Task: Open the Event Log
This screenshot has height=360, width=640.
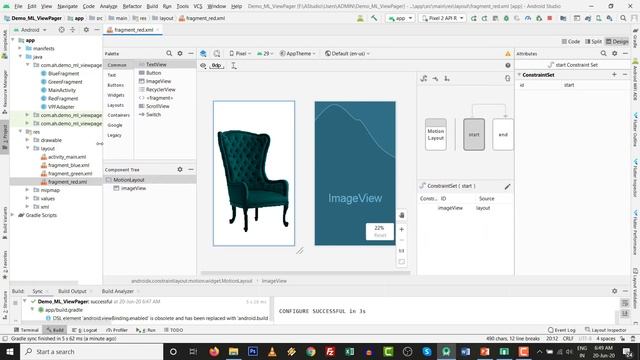Action: click(x=562, y=330)
